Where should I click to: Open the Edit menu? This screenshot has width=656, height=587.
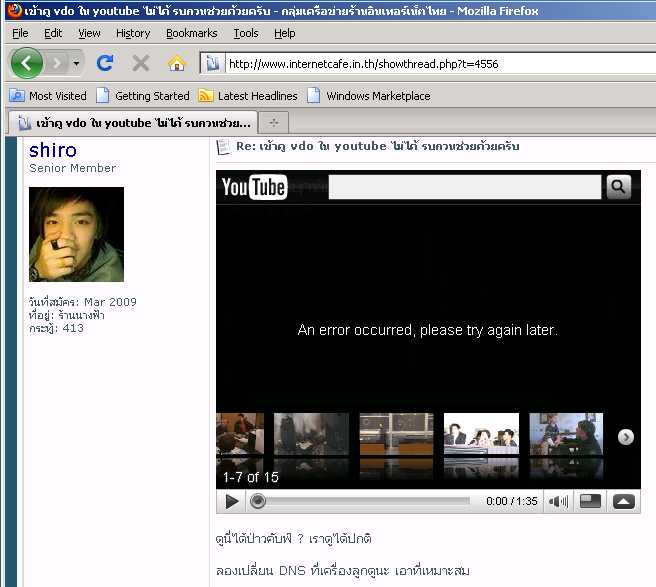[53, 33]
